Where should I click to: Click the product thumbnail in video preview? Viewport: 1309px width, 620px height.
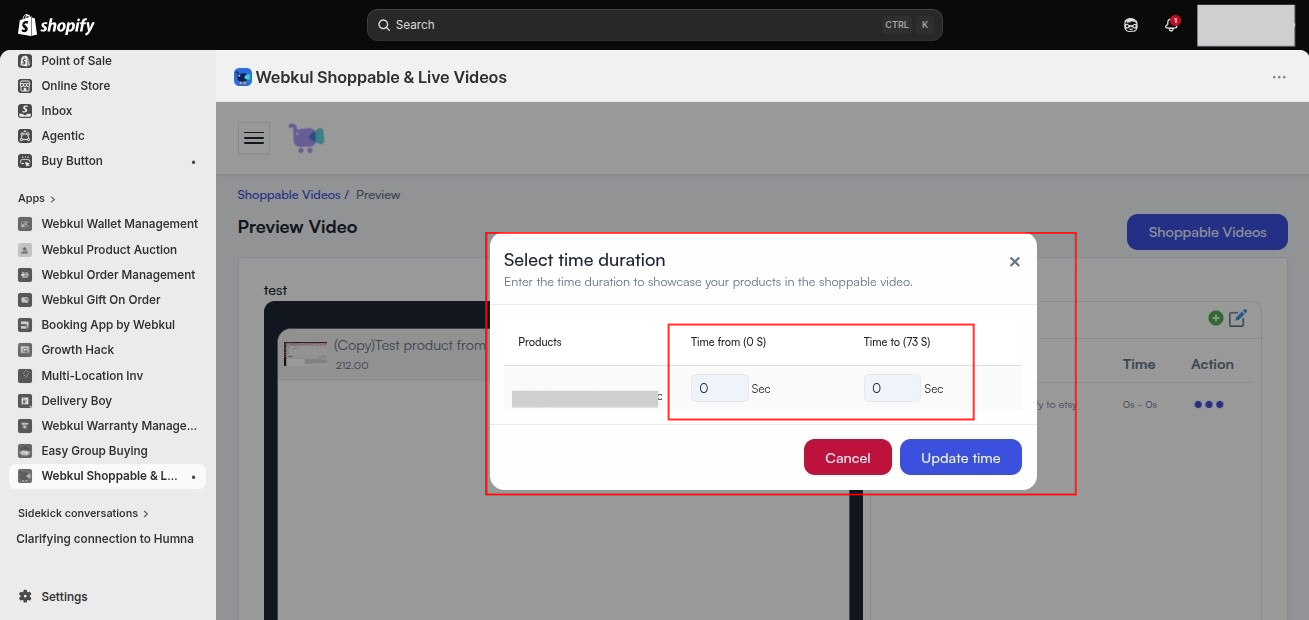tap(305, 355)
